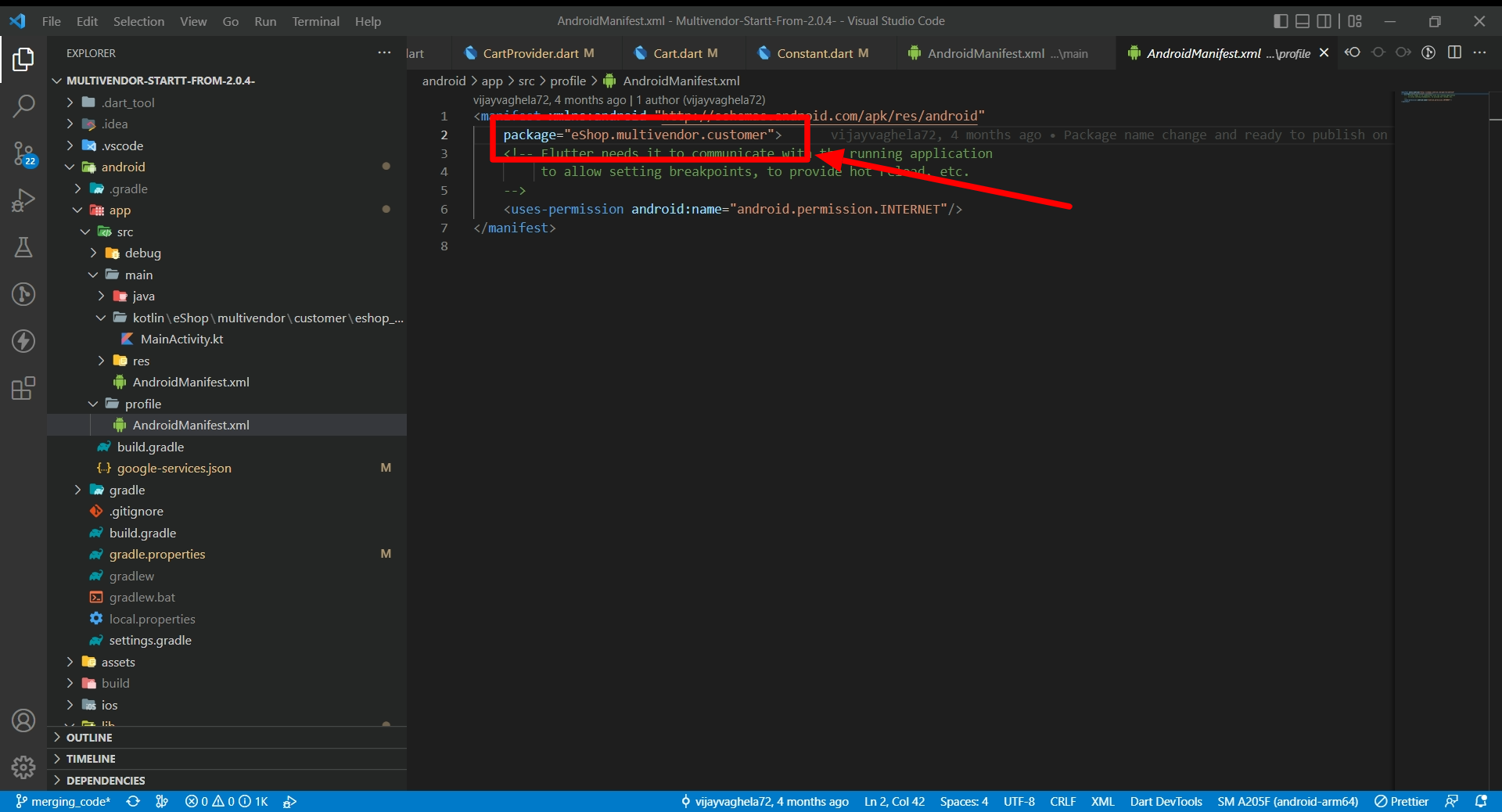Open Run and Debug view

click(x=23, y=200)
